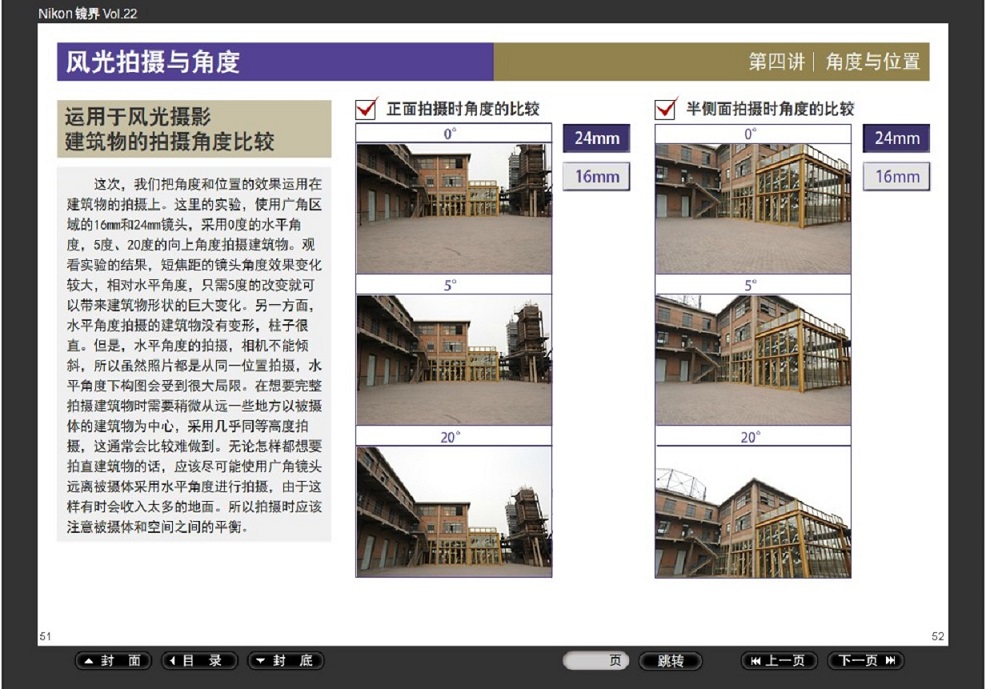Click the page number input field

pyautogui.click(x=597, y=661)
